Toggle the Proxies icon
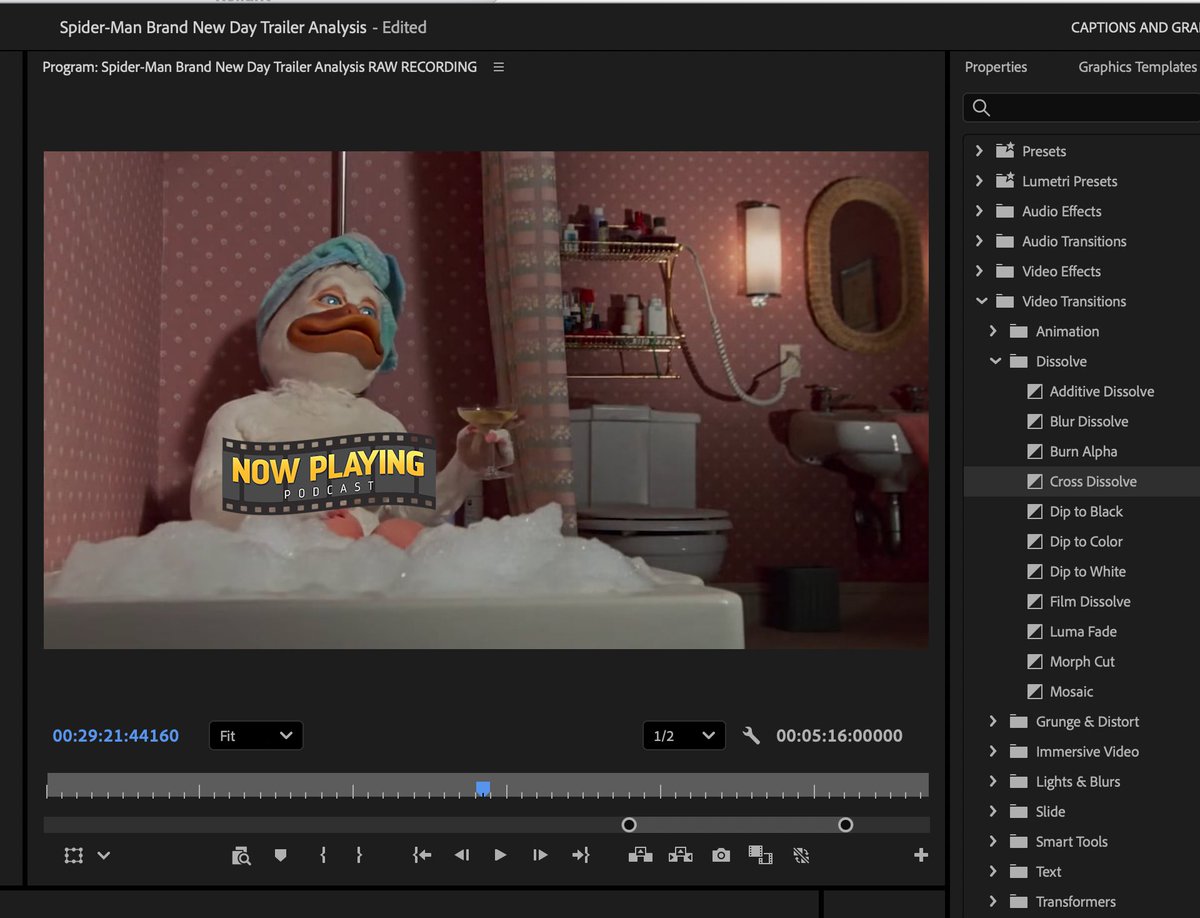 point(800,855)
